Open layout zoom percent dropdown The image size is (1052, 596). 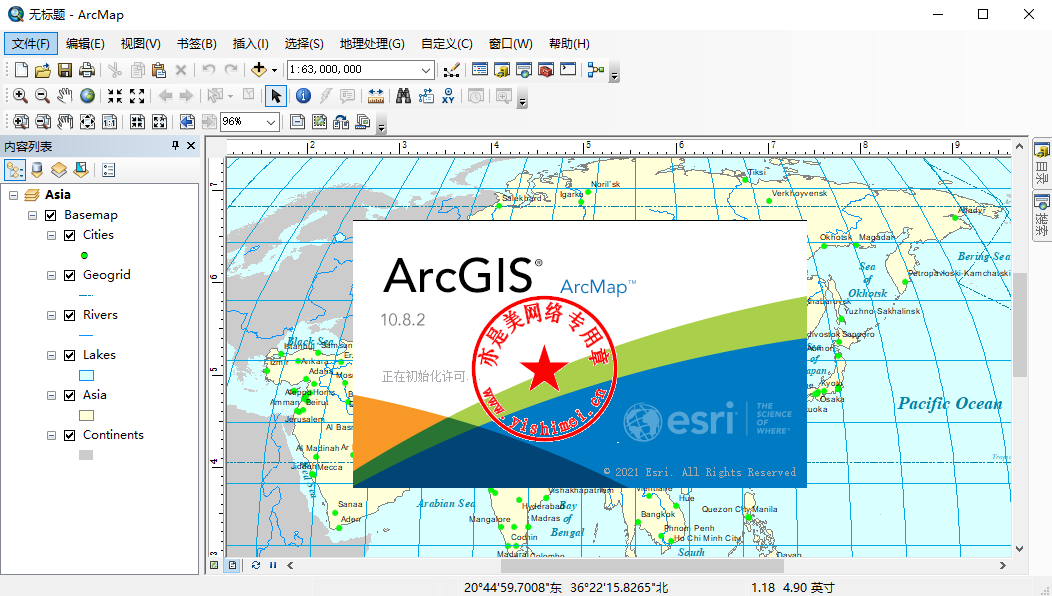click(271, 121)
